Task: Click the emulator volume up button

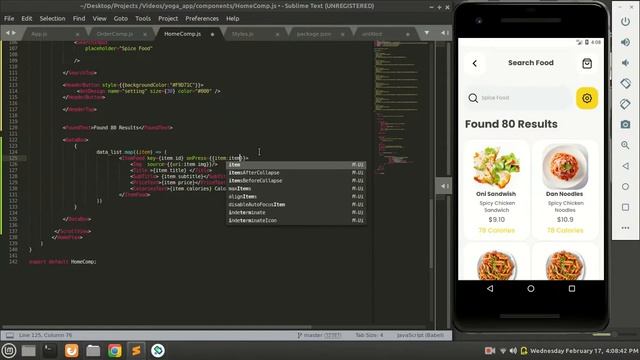Action: 625,42
